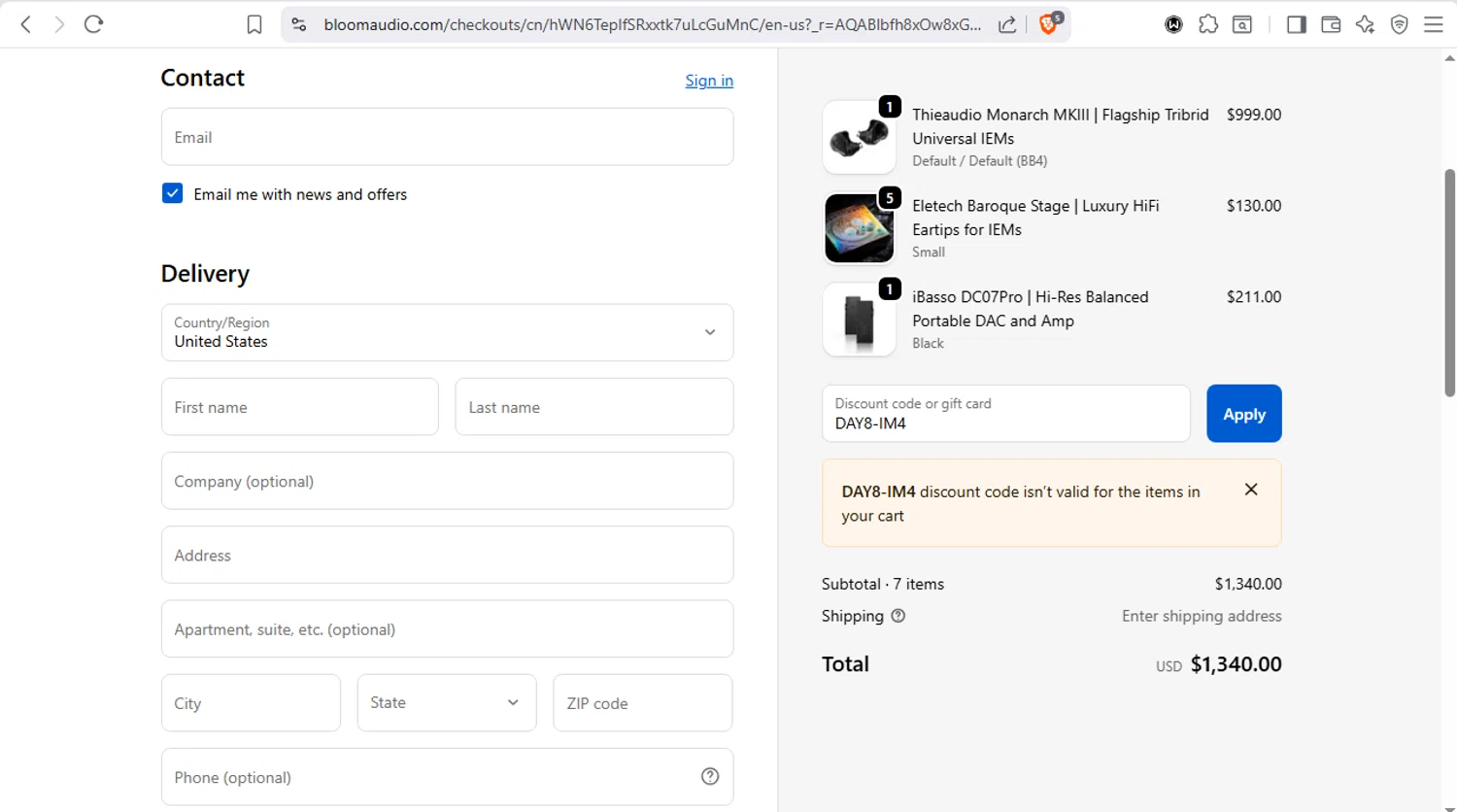Click the shipping info question mark icon
Viewport: 1457px width, 812px height.
click(898, 616)
